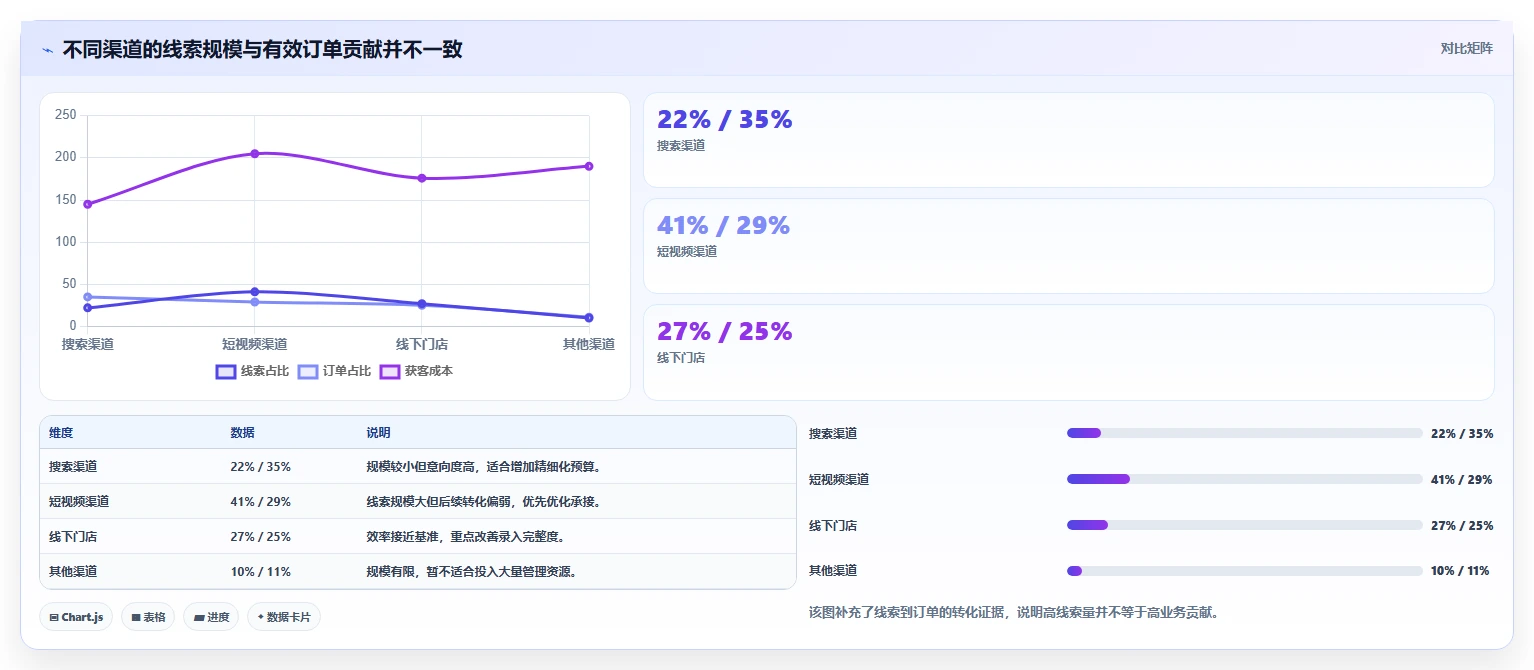Open the 22% / 35% 搜索渠道 data card
1534x670 pixels.
click(x=1068, y=140)
